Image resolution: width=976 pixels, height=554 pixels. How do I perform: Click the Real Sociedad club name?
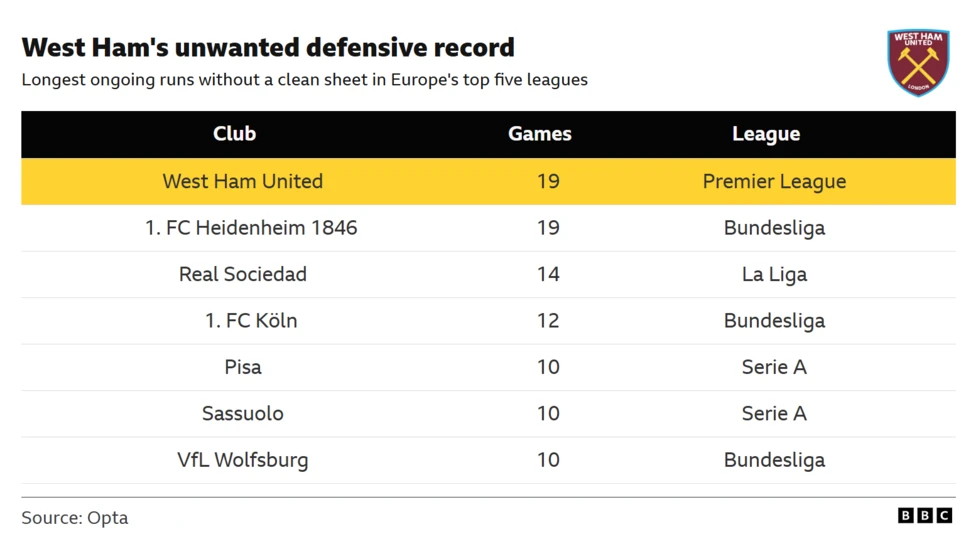pyautogui.click(x=243, y=274)
